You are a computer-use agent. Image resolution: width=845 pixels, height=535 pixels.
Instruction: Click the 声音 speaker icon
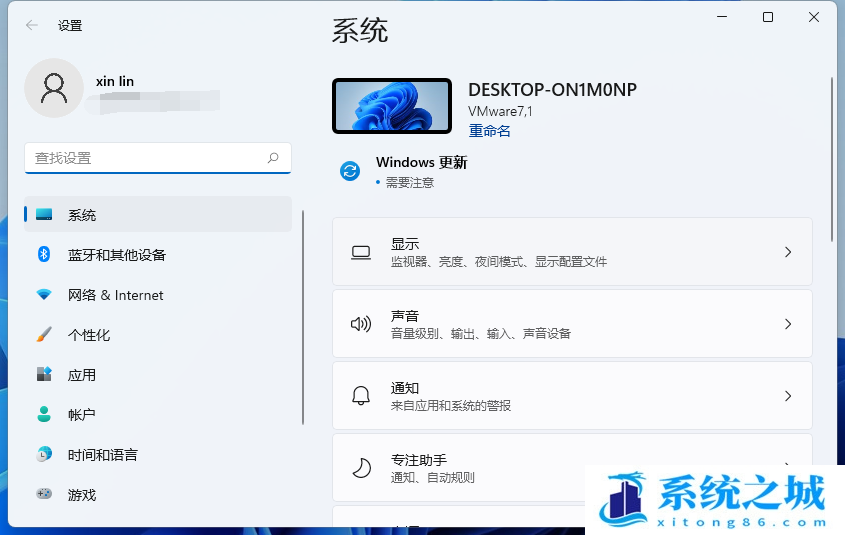click(361, 324)
